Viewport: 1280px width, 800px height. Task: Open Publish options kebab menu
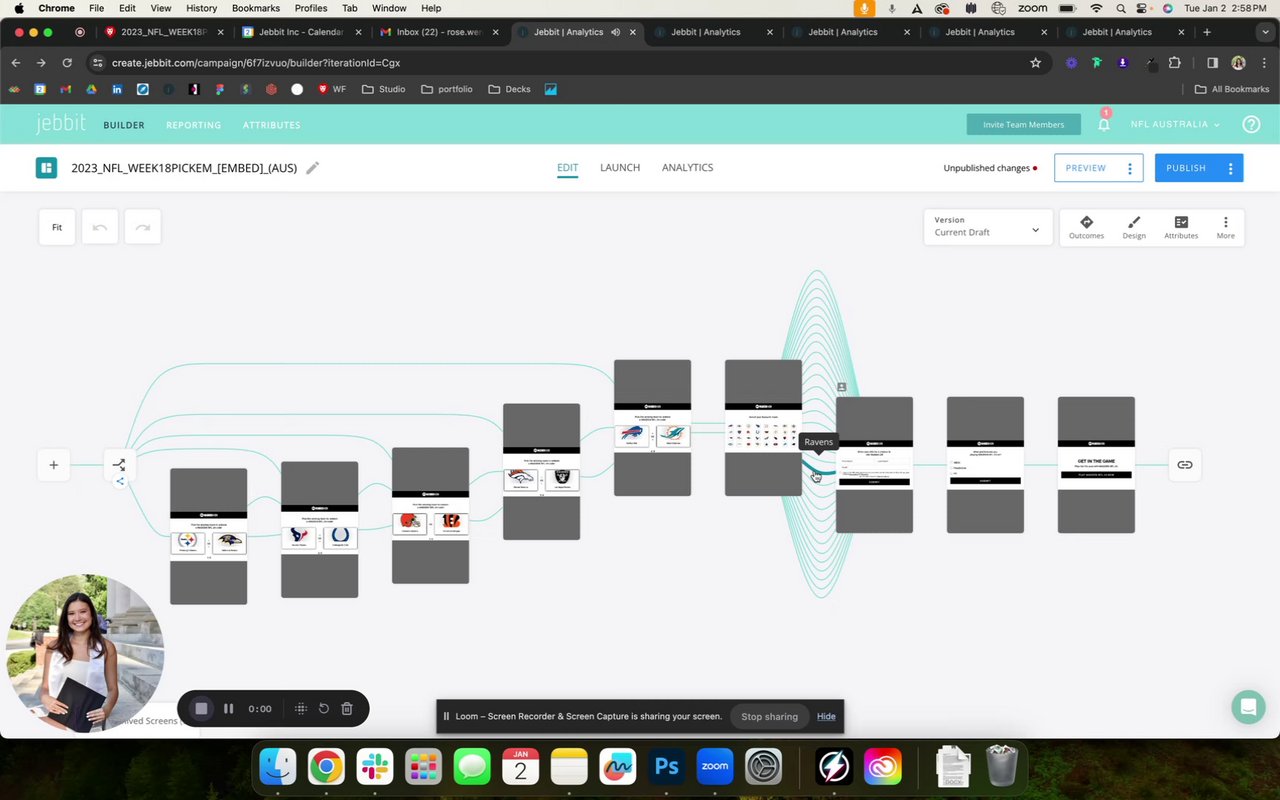pos(1230,168)
